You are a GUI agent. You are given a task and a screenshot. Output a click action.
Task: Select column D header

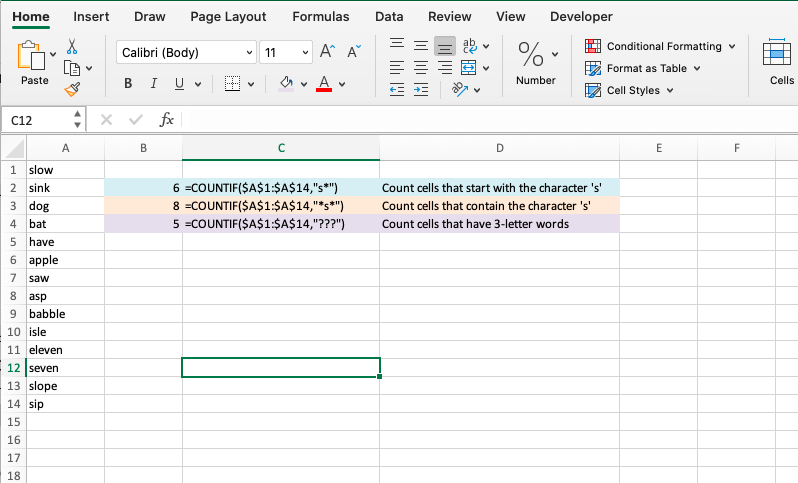point(500,148)
